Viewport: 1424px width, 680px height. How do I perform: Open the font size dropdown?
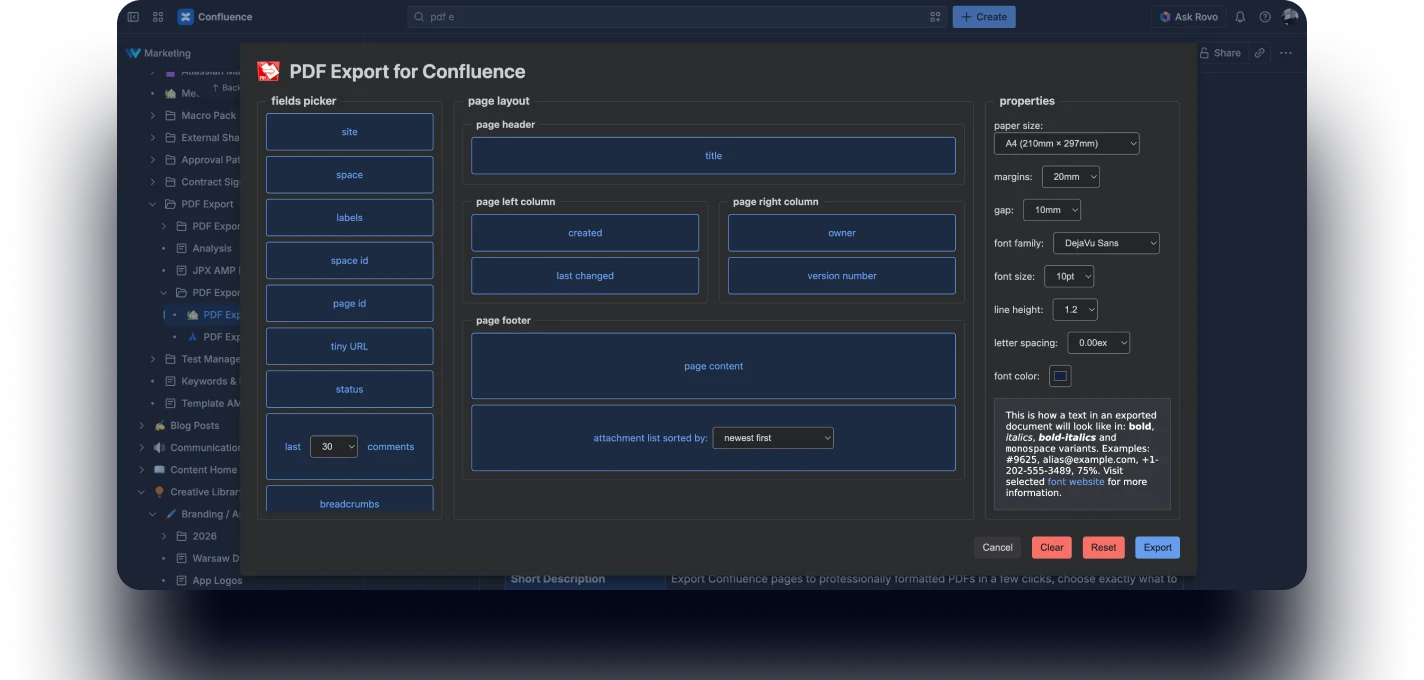tap(1069, 276)
